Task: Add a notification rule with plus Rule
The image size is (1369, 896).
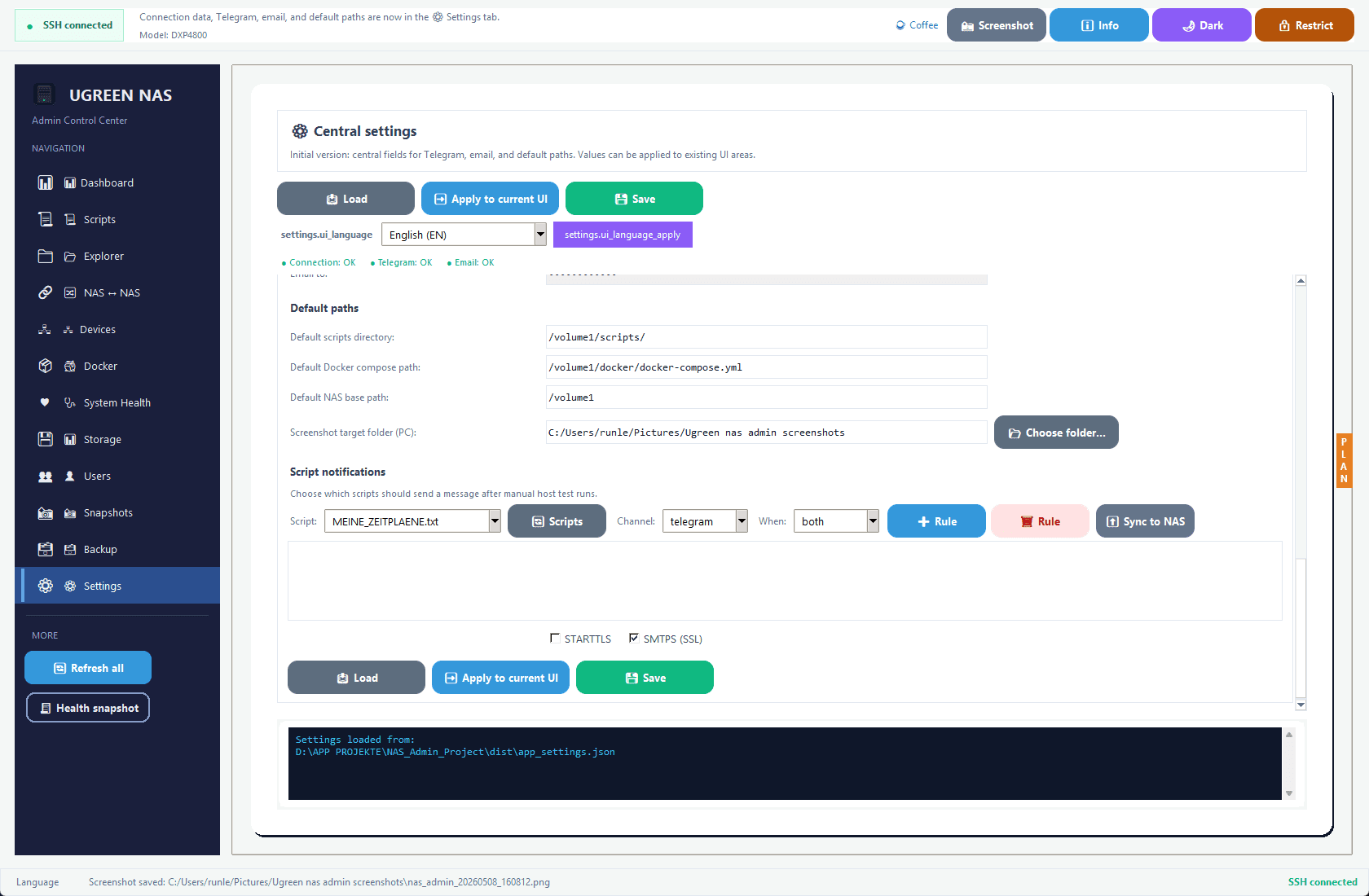Action: [937, 521]
